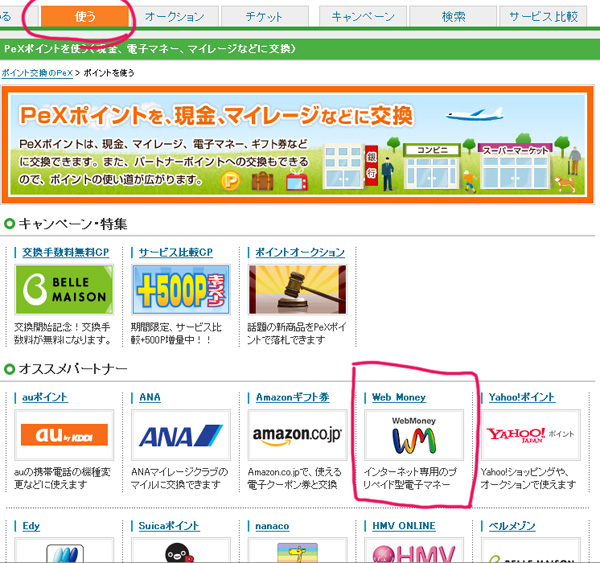
Task: Go to the 検索 tab
Action: pyautogui.click(x=453, y=16)
